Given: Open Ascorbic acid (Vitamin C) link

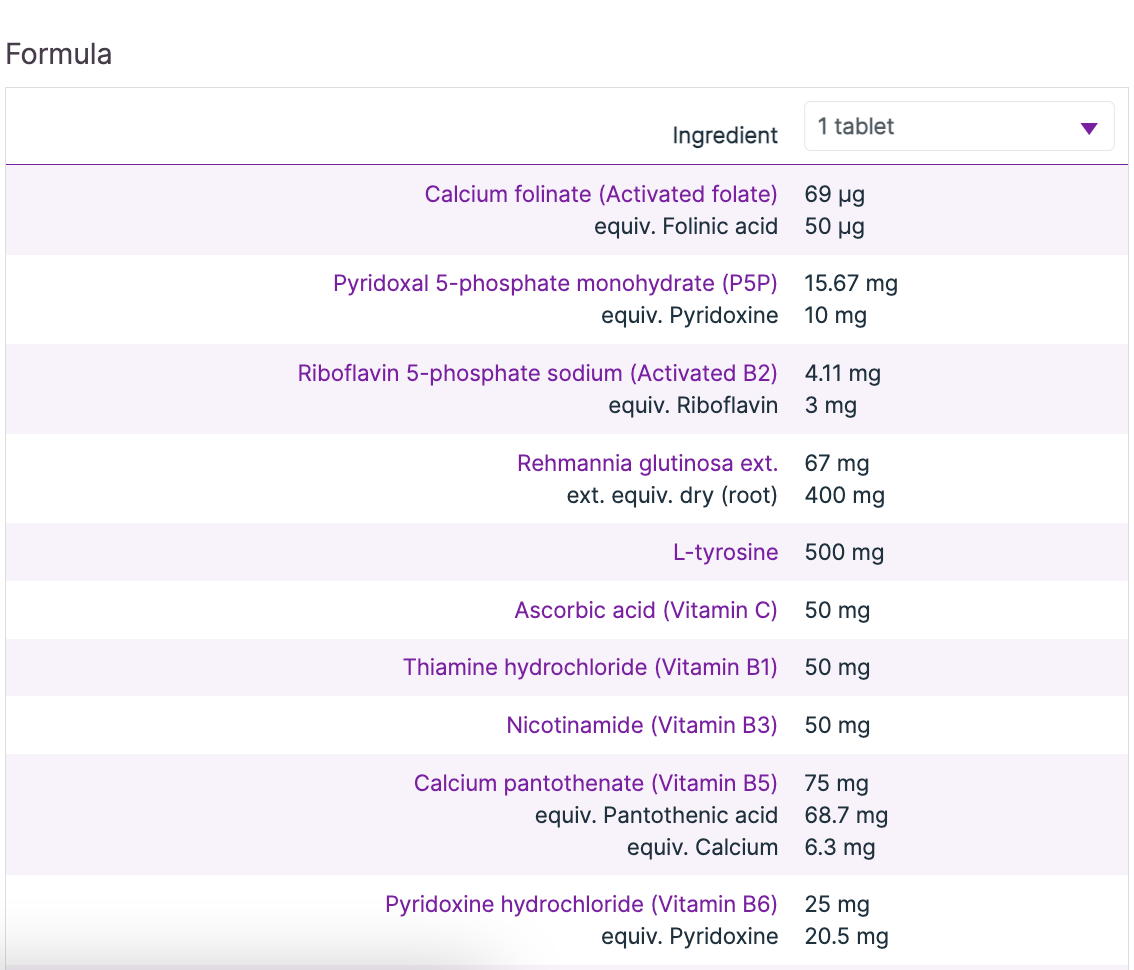Looking at the screenshot, I should coord(645,611).
